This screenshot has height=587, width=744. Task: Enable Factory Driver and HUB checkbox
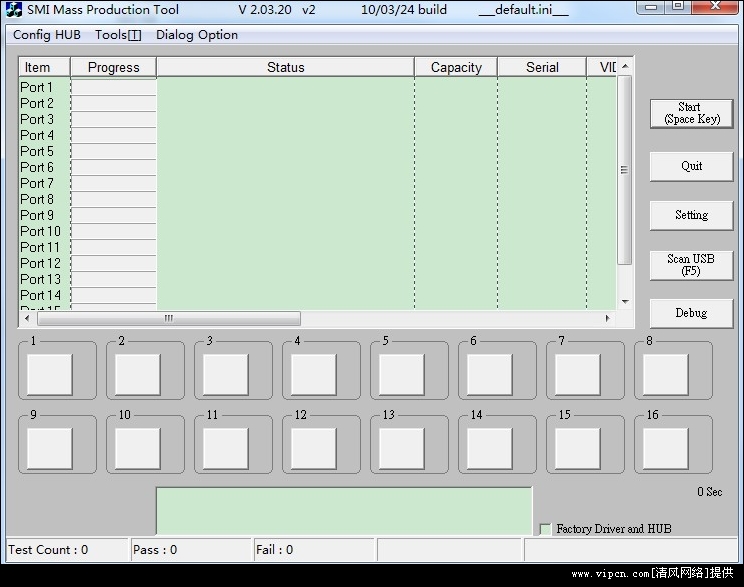click(x=545, y=529)
